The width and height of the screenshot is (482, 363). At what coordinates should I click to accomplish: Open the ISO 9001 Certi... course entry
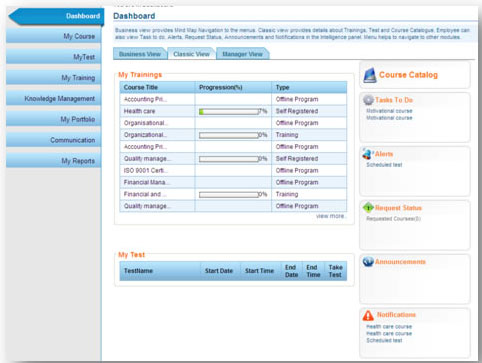click(146, 171)
